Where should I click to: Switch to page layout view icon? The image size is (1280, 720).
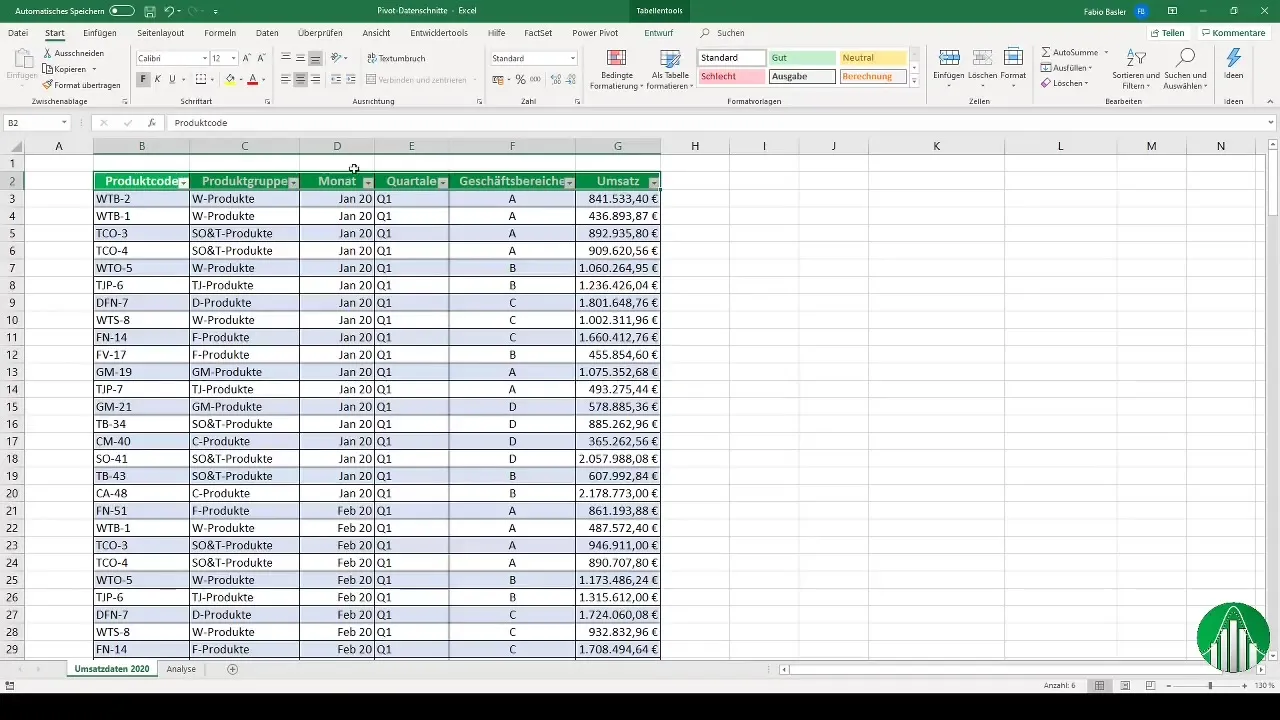click(x=1125, y=686)
